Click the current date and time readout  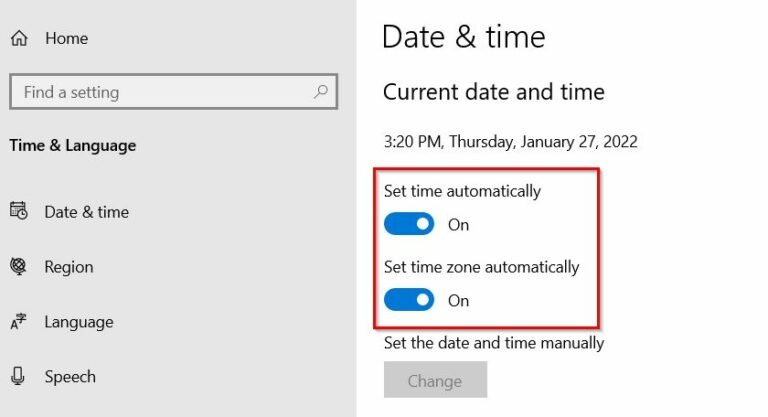[x=510, y=142]
